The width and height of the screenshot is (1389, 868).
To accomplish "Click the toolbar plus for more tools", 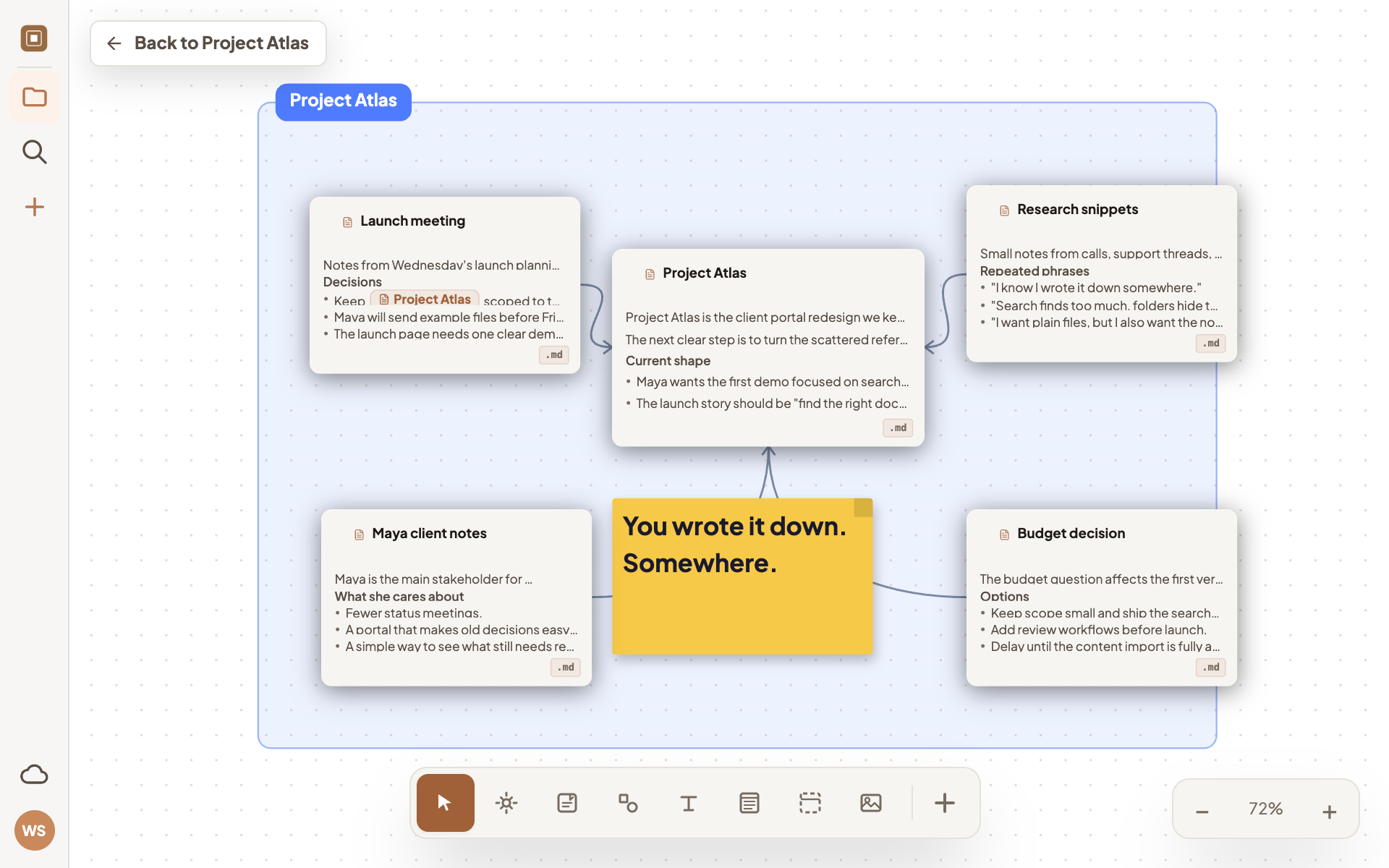I will 945,803.
